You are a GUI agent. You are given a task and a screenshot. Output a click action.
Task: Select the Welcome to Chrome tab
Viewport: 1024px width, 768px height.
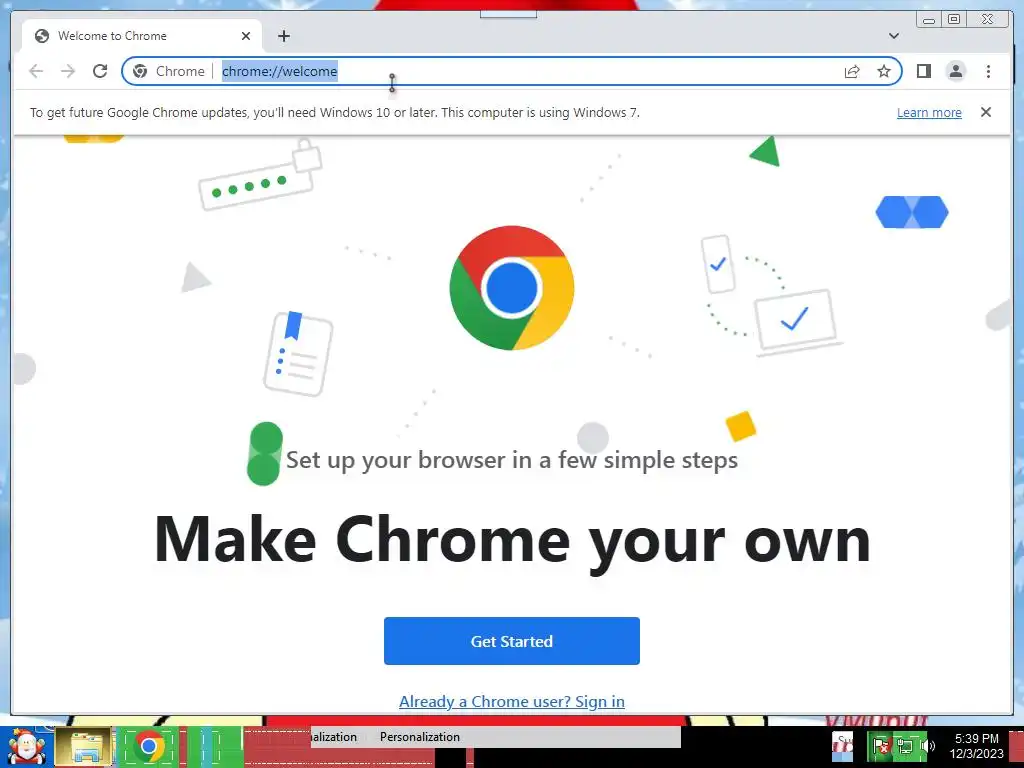[x=142, y=36]
